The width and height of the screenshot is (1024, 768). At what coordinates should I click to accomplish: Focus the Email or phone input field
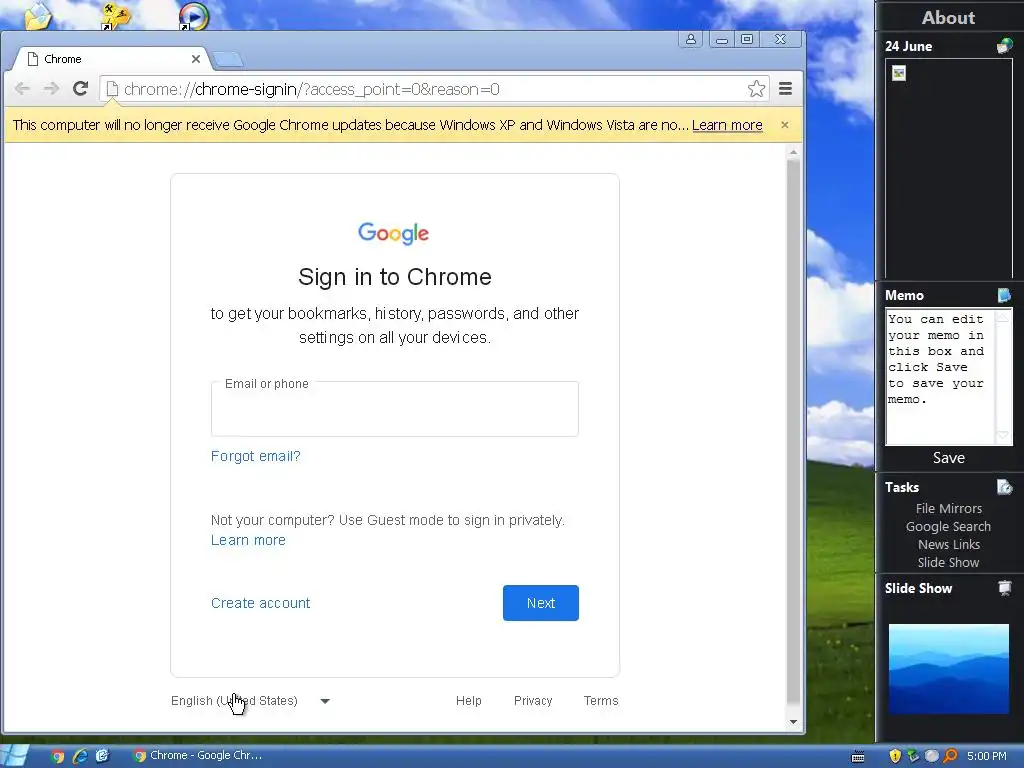394,409
